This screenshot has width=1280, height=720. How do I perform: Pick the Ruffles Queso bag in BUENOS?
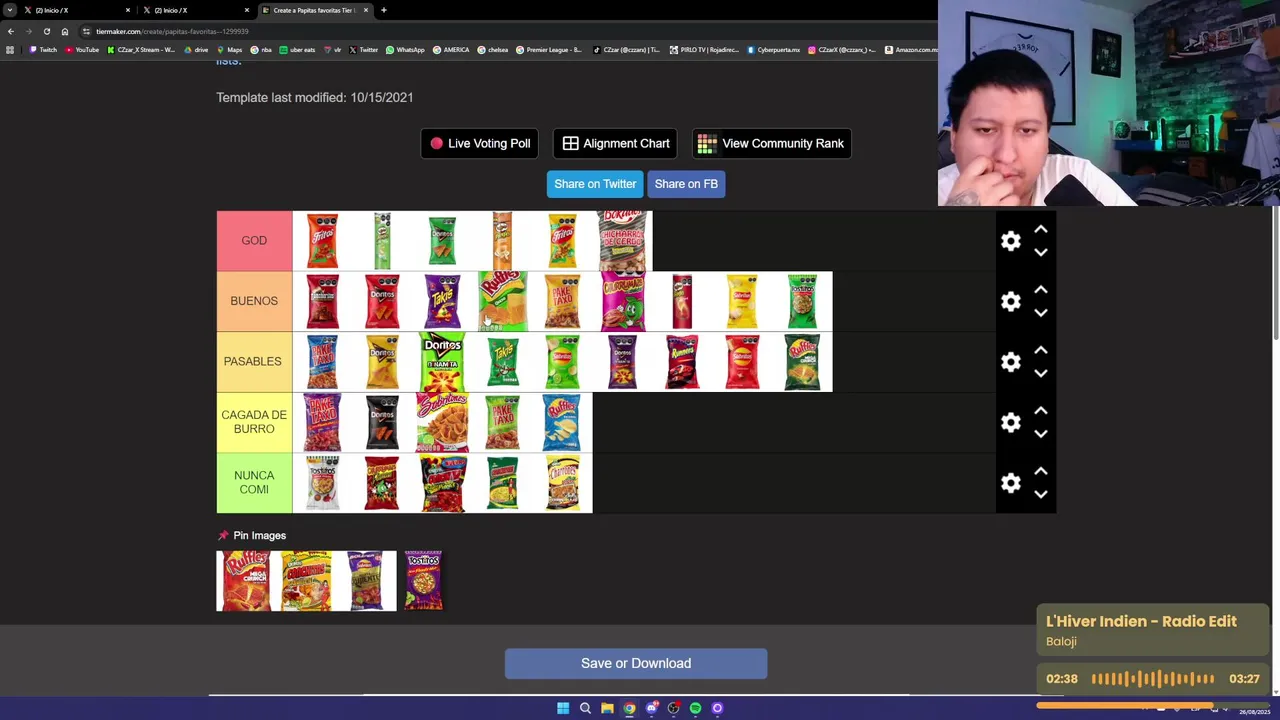pos(503,299)
